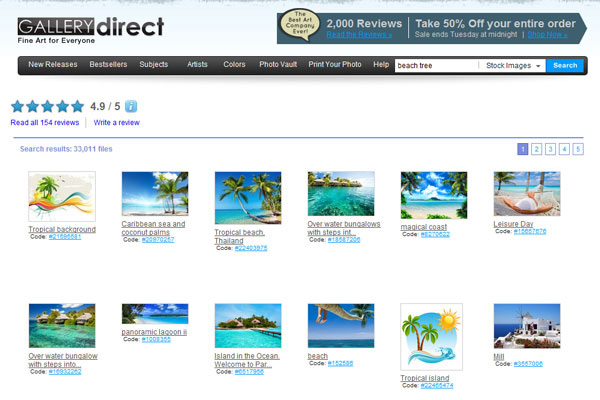This screenshot has width=600, height=400.
Task: Click Tropical island title link
Action: point(425,378)
